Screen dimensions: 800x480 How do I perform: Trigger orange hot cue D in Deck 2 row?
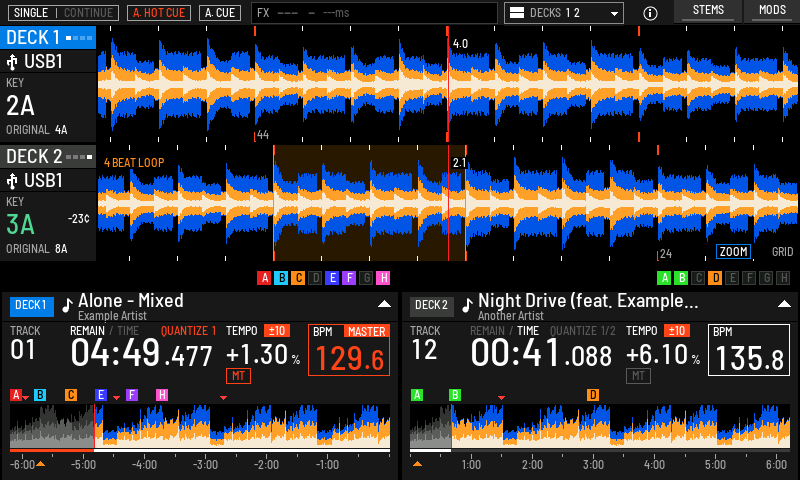point(715,278)
